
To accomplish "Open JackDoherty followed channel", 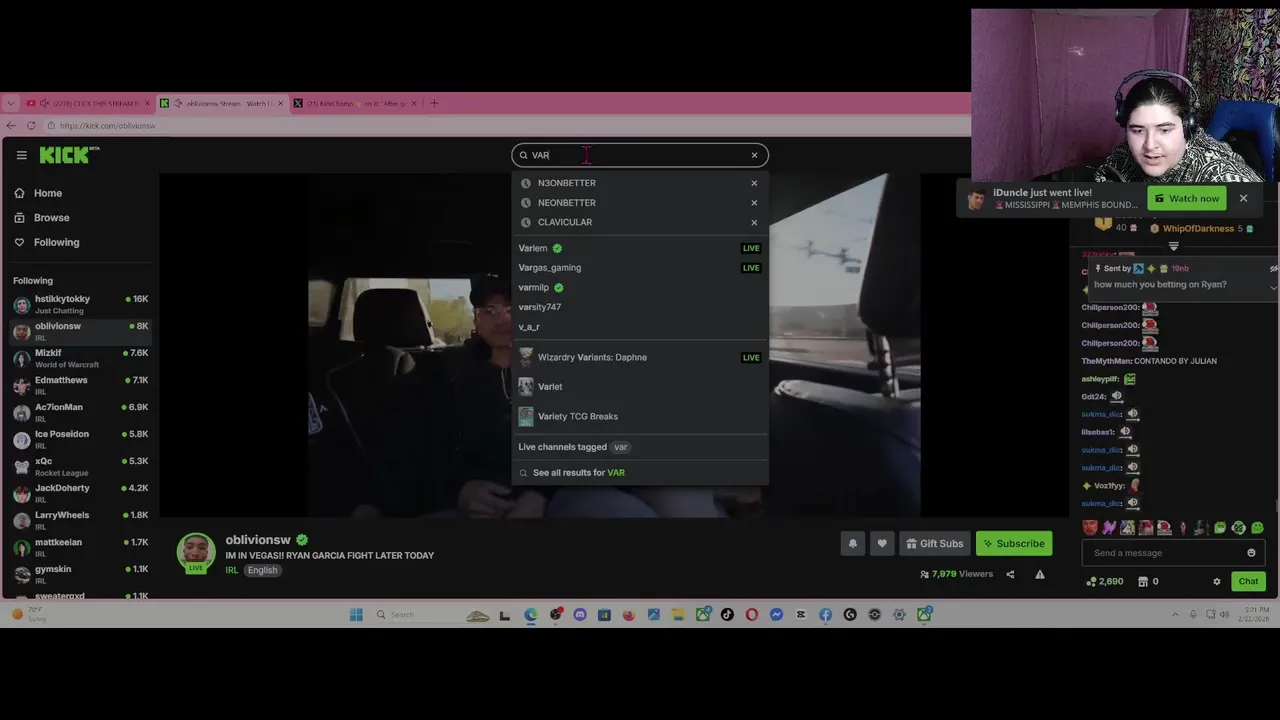I will pos(80,493).
